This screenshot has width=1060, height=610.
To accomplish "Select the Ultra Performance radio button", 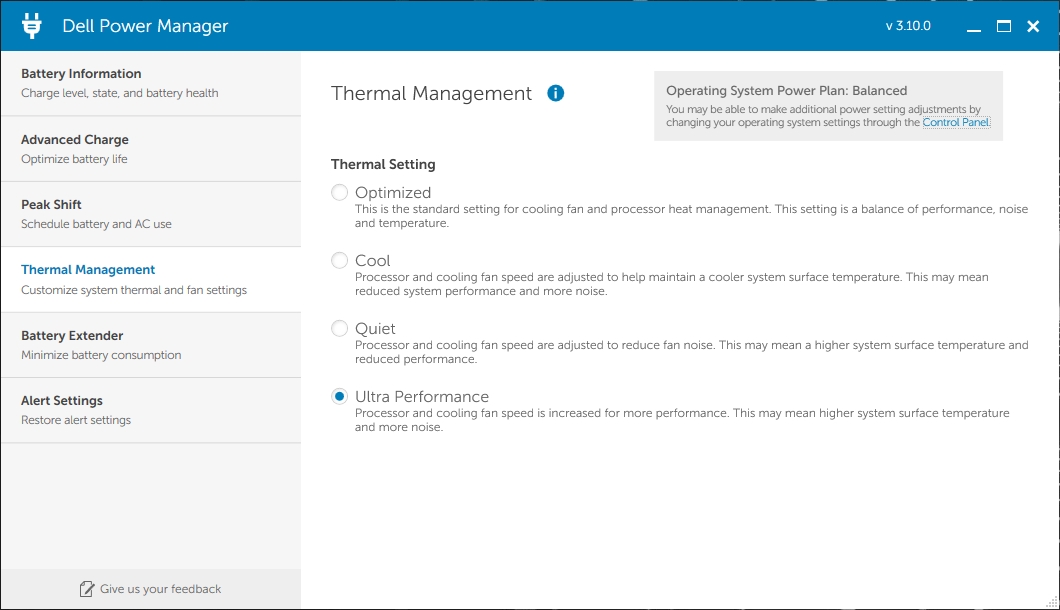I will 340,396.
